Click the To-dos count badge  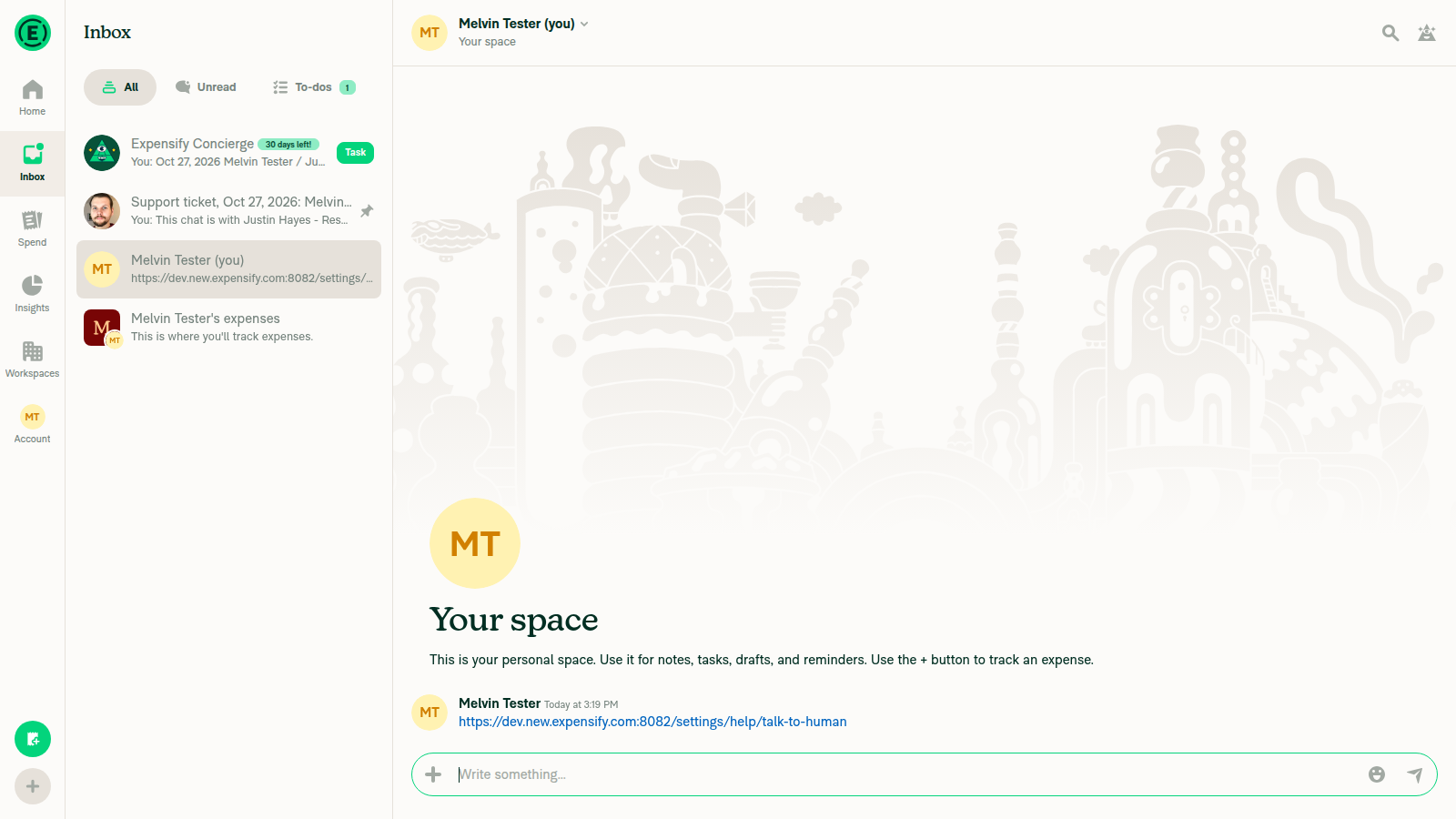(348, 87)
